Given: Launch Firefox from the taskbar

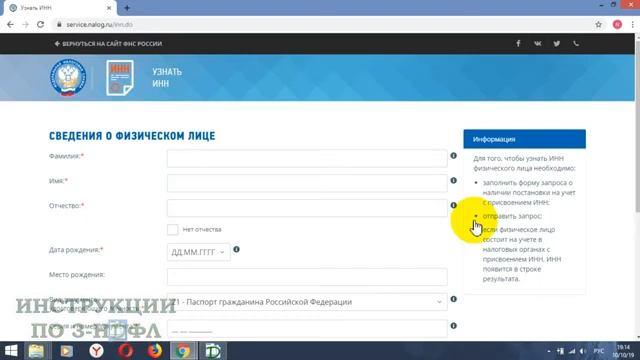Looking at the screenshot, I should click(x=155, y=351).
